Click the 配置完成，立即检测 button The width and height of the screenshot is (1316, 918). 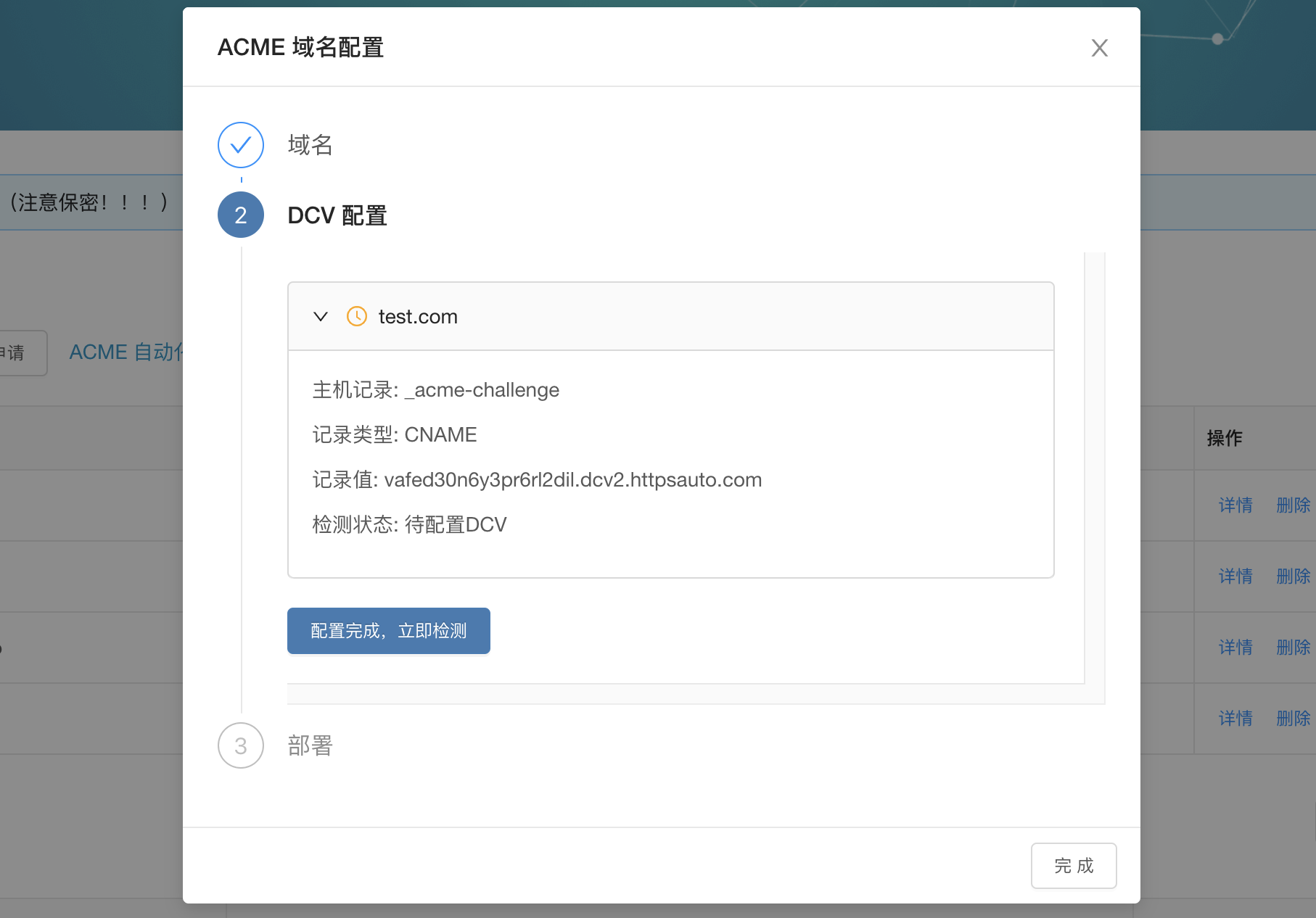[x=389, y=631]
